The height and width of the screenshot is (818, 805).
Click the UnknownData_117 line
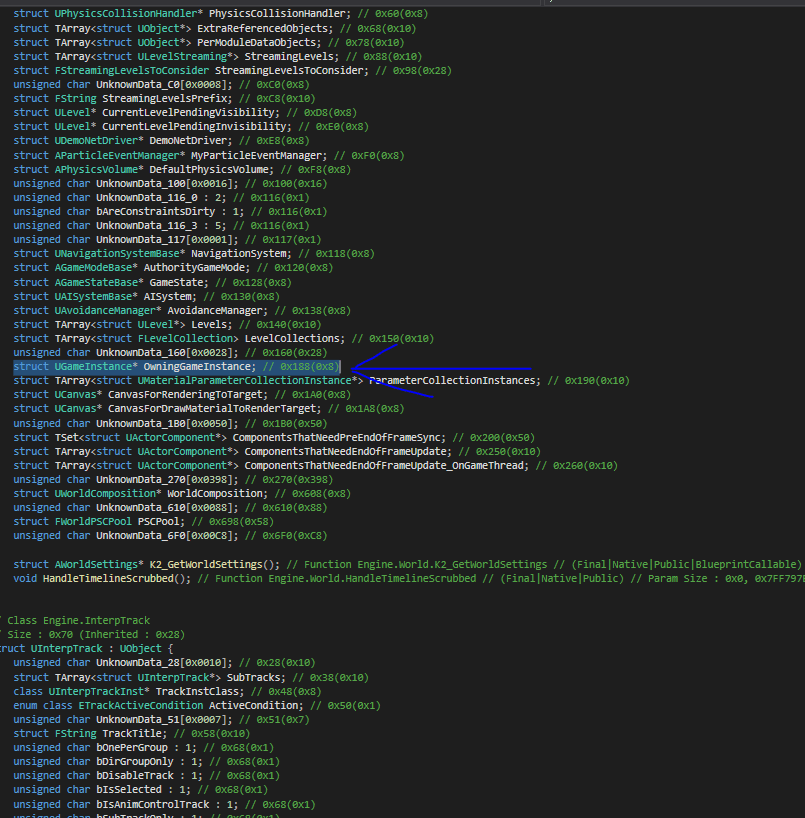(x=167, y=240)
